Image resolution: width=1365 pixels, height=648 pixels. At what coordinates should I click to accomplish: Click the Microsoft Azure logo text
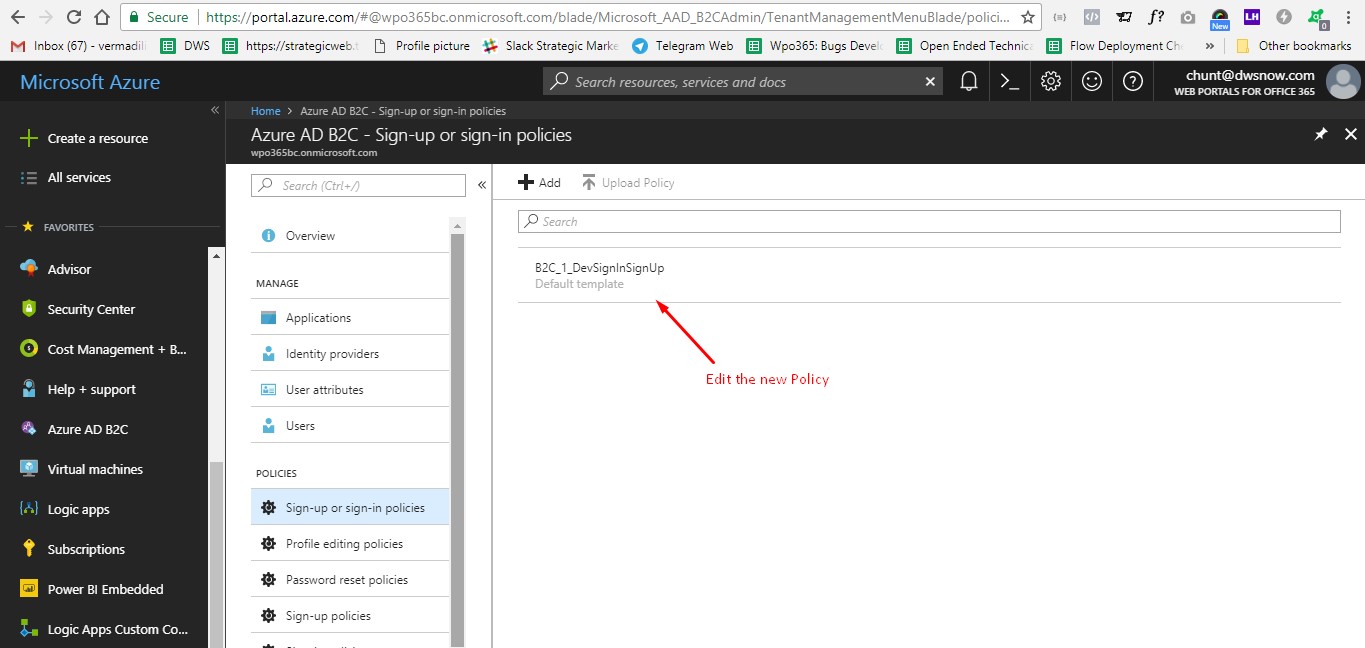coord(90,82)
